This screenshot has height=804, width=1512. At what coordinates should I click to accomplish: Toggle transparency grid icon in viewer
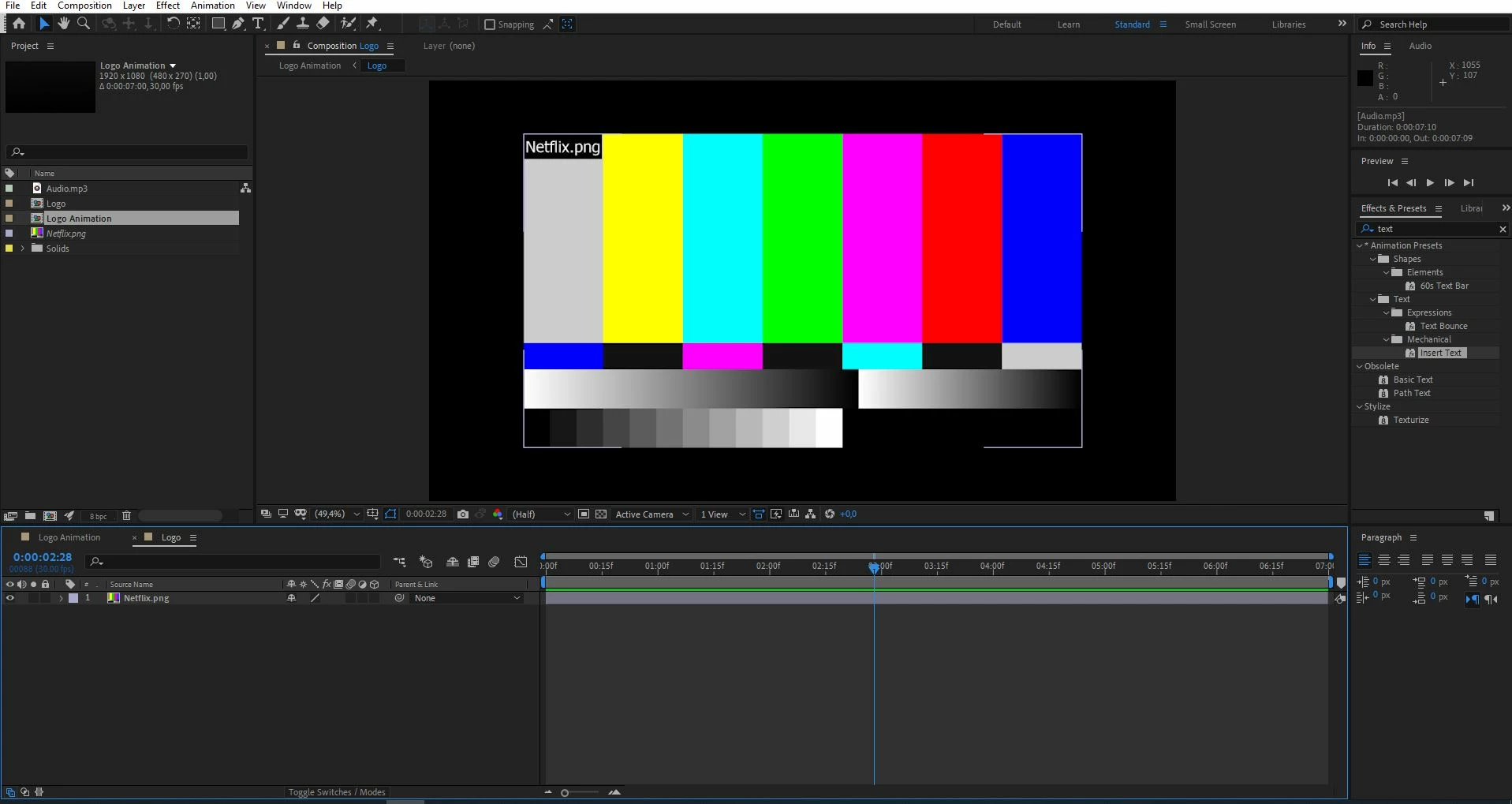click(x=601, y=514)
